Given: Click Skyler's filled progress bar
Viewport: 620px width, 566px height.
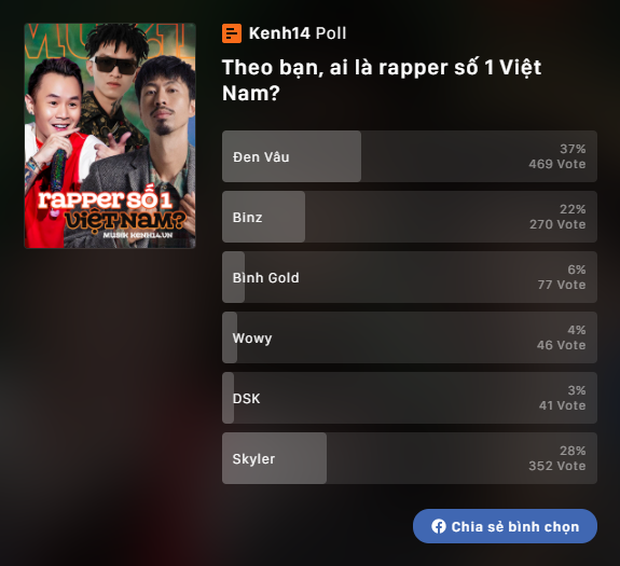Looking at the screenshot, I should pos(274,458).
